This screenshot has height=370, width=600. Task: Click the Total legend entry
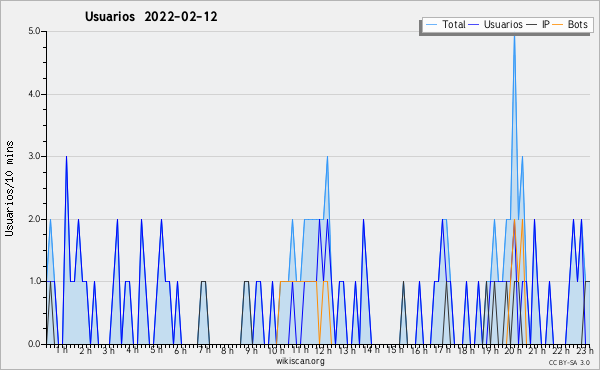coord(445,24)
